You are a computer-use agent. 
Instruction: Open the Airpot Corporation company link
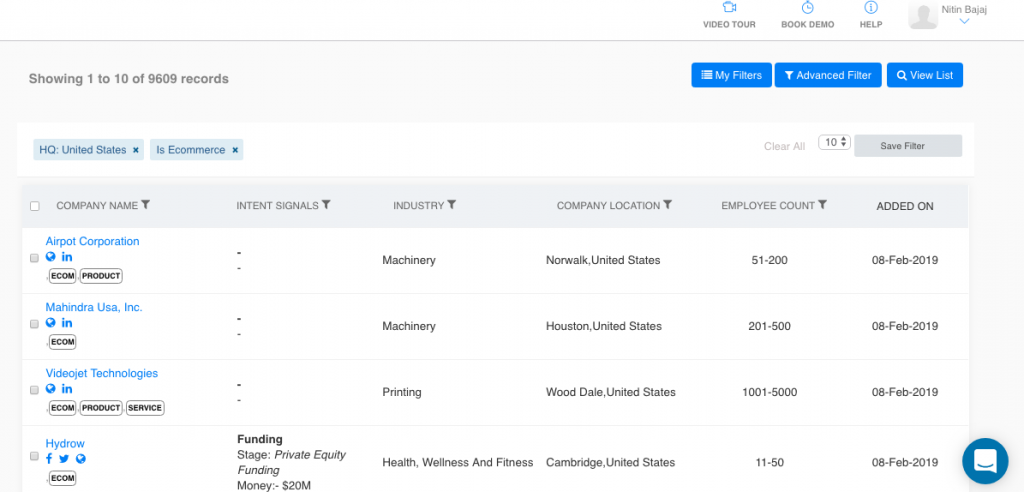pyautogui.click(x=92, y=241)
